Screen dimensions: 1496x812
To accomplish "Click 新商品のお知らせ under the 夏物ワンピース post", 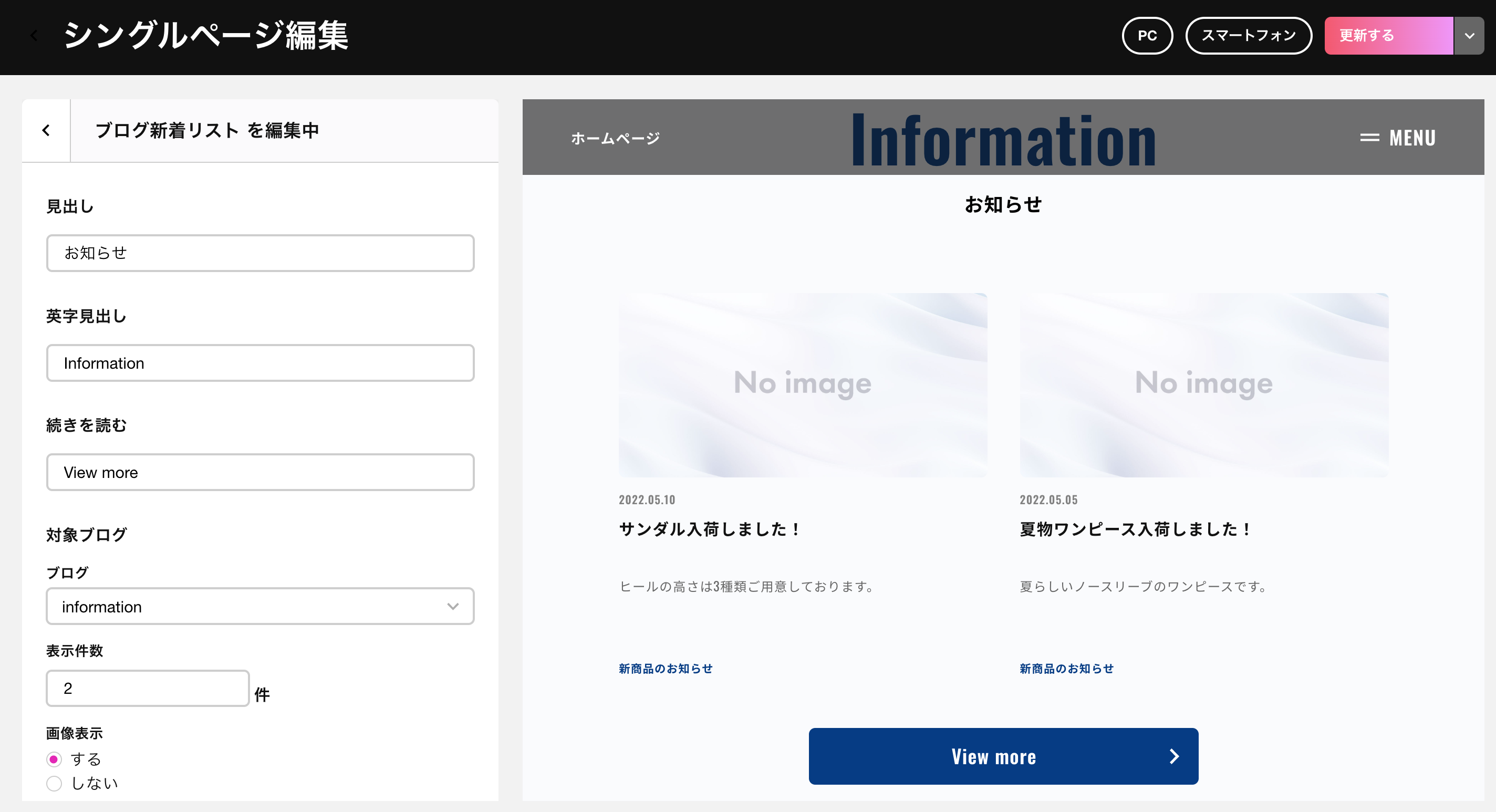I will (x=1067, y=669).
